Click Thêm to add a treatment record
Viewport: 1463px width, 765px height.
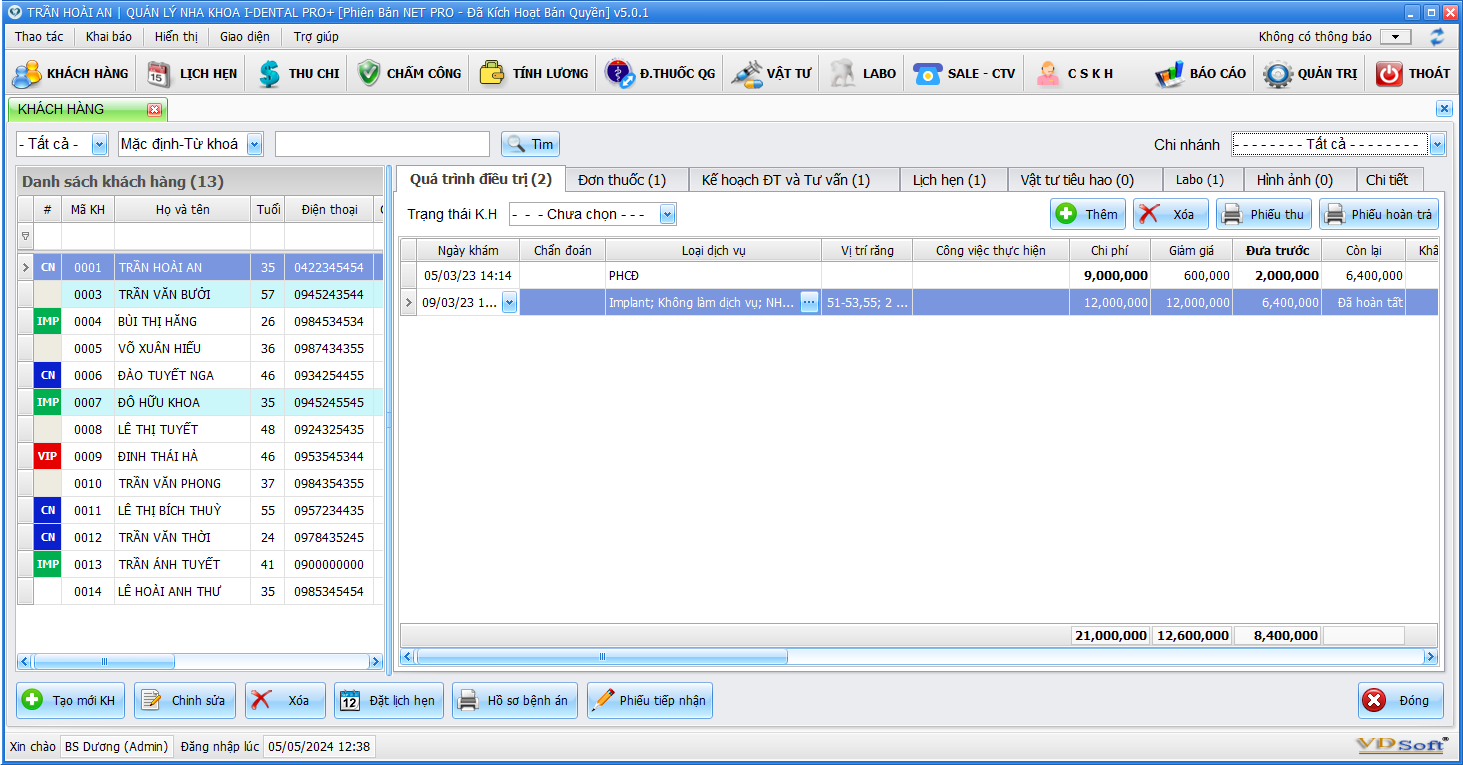tap(1088, 214)
